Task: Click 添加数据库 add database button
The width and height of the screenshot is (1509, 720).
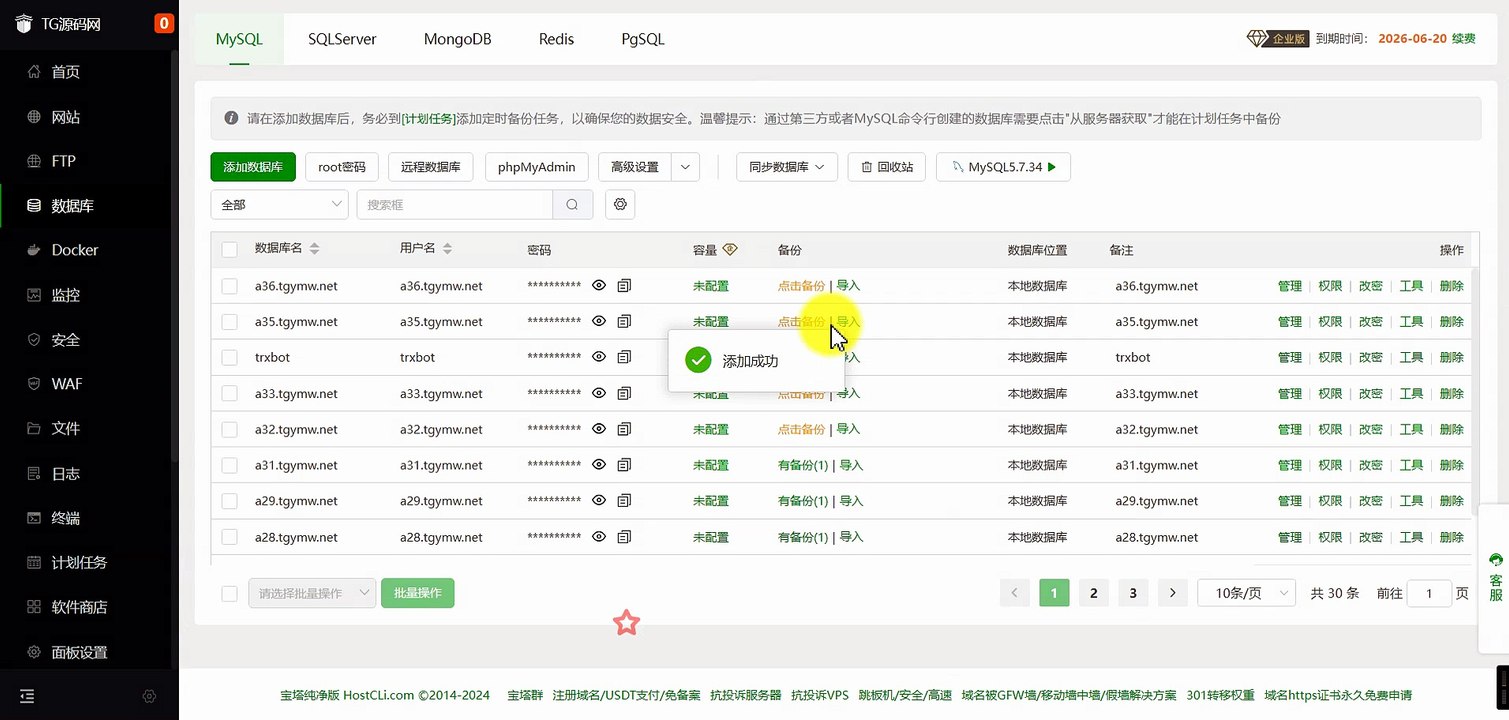Action: (x=253, y=167)
